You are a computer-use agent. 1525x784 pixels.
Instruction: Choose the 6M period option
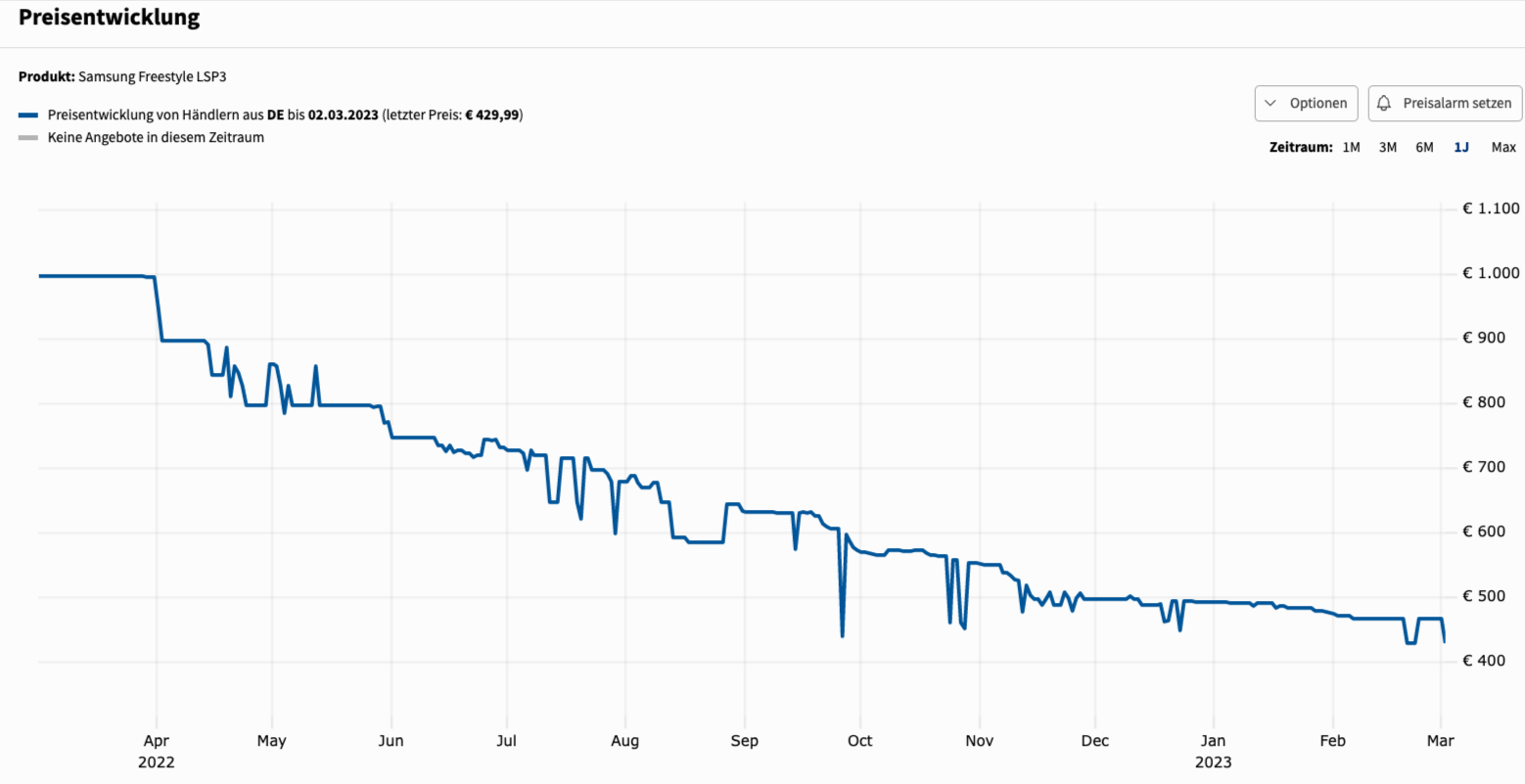[x=1424, y=147]
